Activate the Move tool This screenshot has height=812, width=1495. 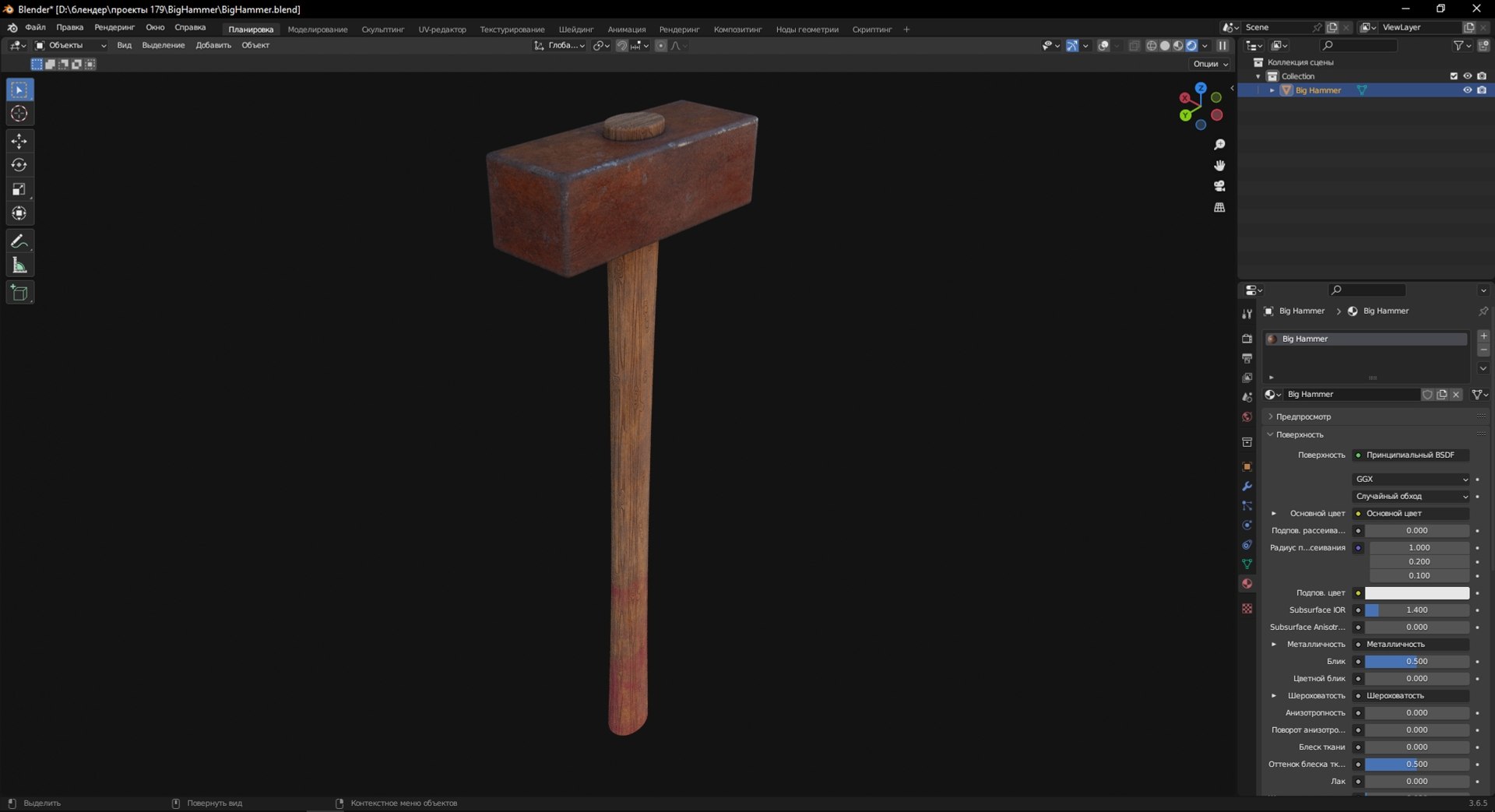click(19, 141)
